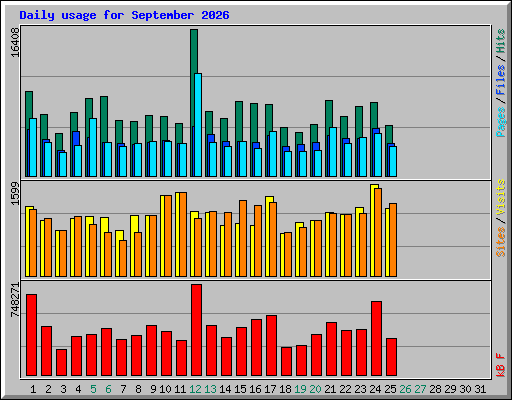Image resolution: width=512 pixels, height=400 pixels.
Task: Click the red KB bar for day 25
Action: 391,357
